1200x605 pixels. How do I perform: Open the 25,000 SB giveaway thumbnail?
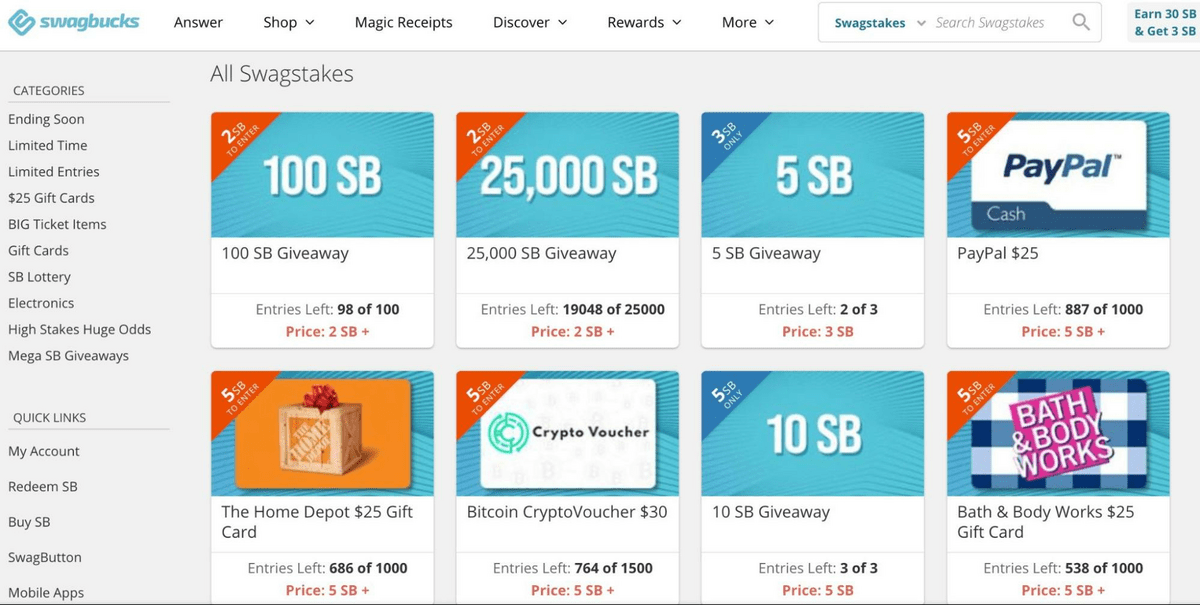pos(568,174)
